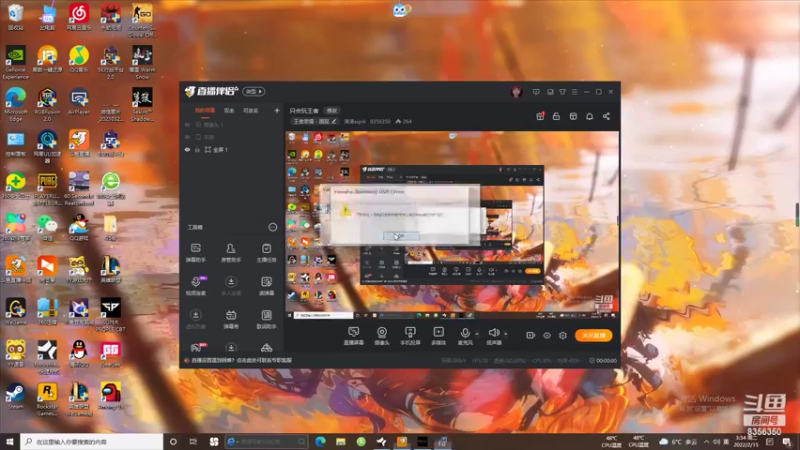Open SUPER PEOPLE CBT desktop shortcut
This screenshot has width=800, height=450.
tap(110, 315)
